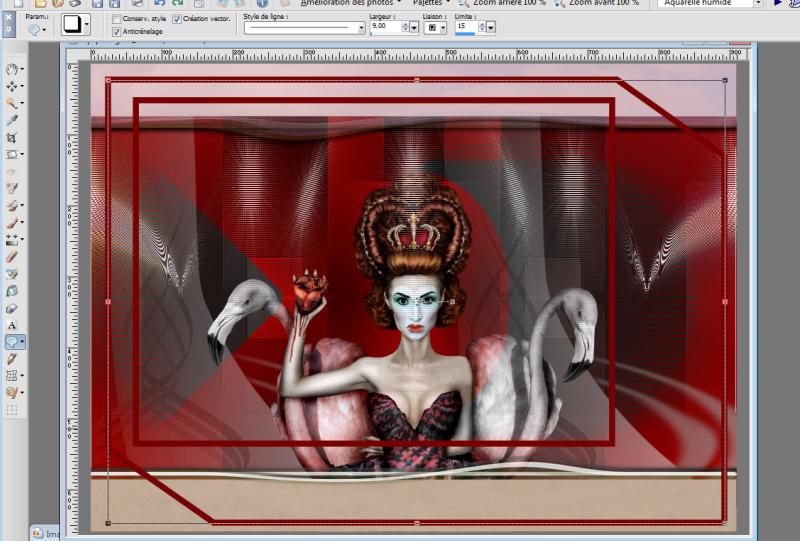Pin the tool options palette
This screenshot has width=800, height=541.
pyautogui.click(x=8, y=29)
